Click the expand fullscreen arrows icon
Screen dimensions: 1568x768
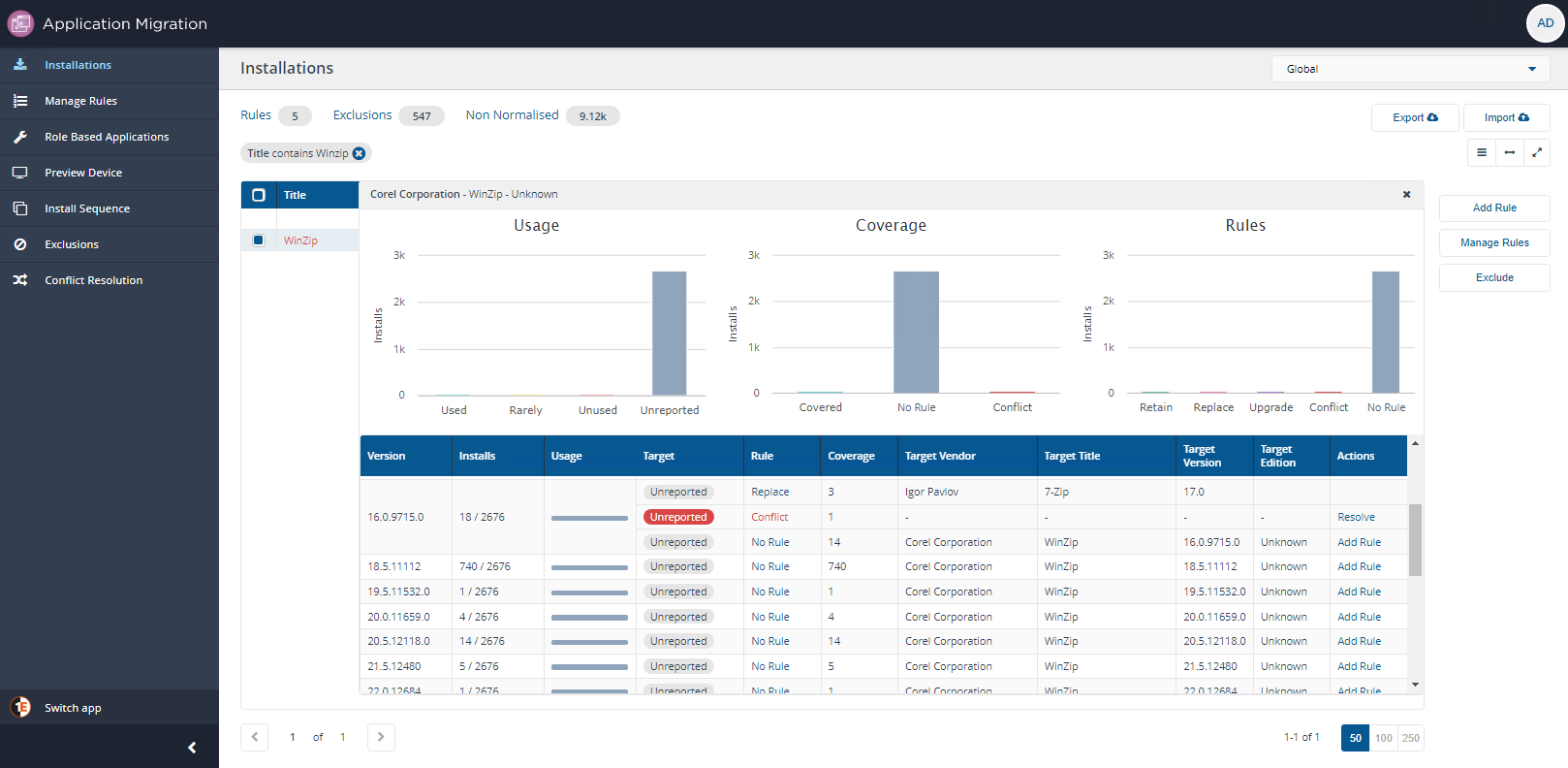[1536, 152]
